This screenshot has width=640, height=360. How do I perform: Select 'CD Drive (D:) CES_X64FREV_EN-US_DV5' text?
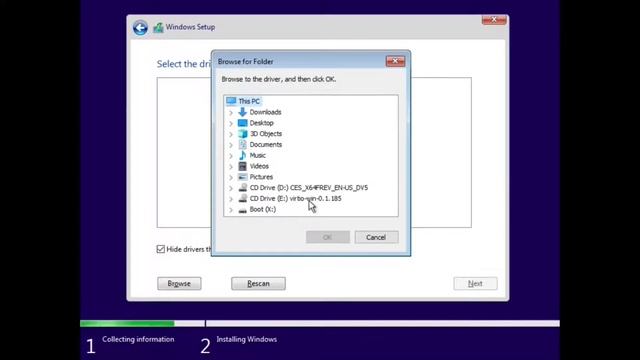(x=309, y=188)
